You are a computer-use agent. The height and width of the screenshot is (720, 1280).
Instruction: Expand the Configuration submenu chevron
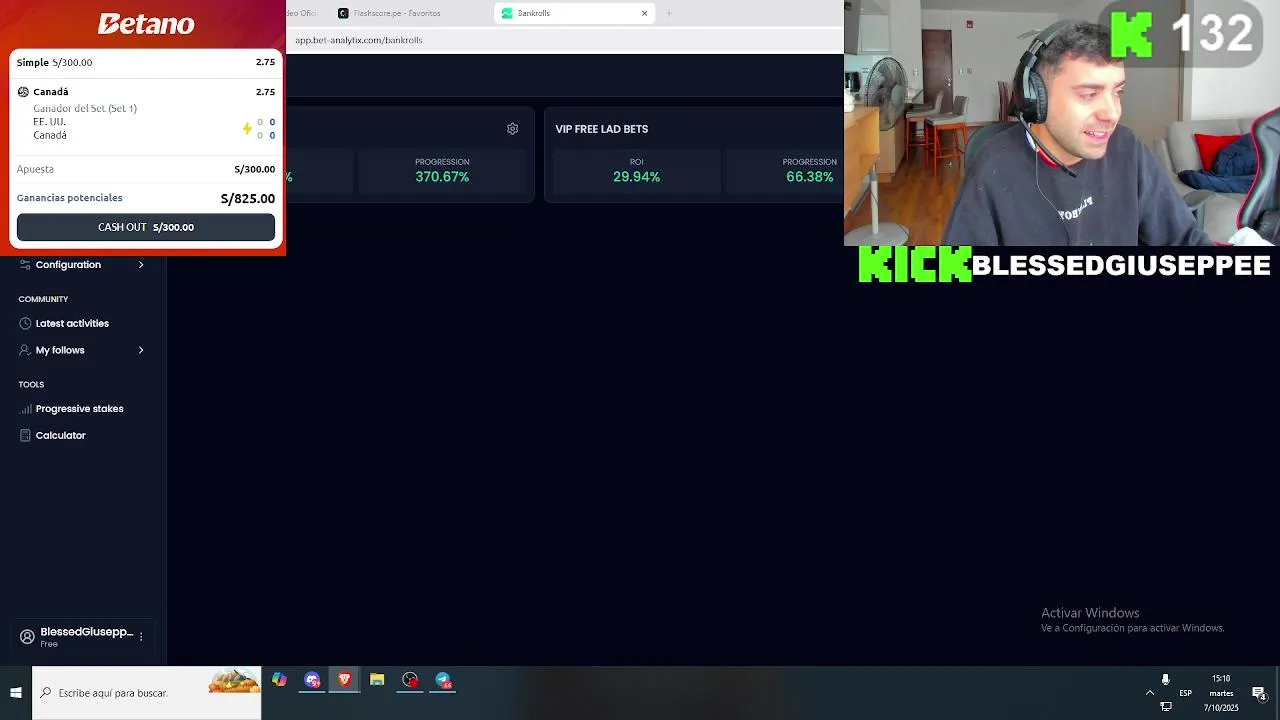click(x=141, y=265)
